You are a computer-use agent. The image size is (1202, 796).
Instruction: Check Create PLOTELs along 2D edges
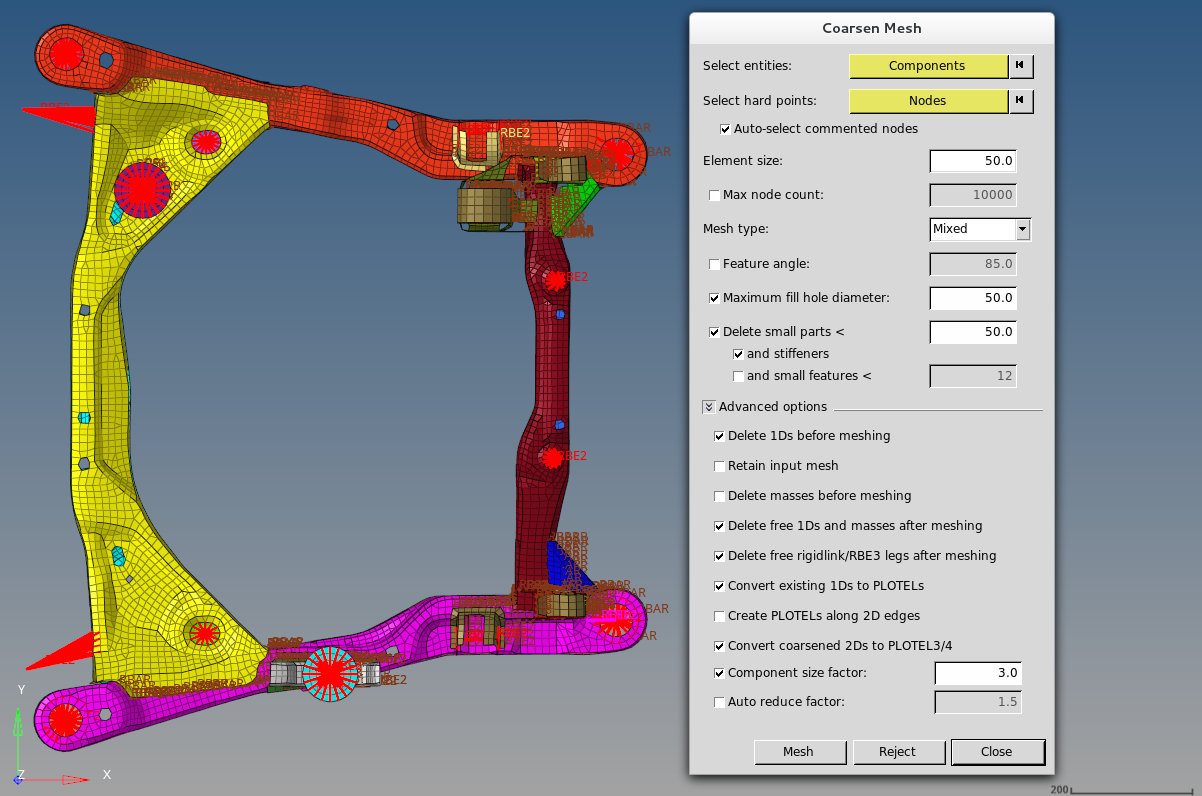[719, 616]
